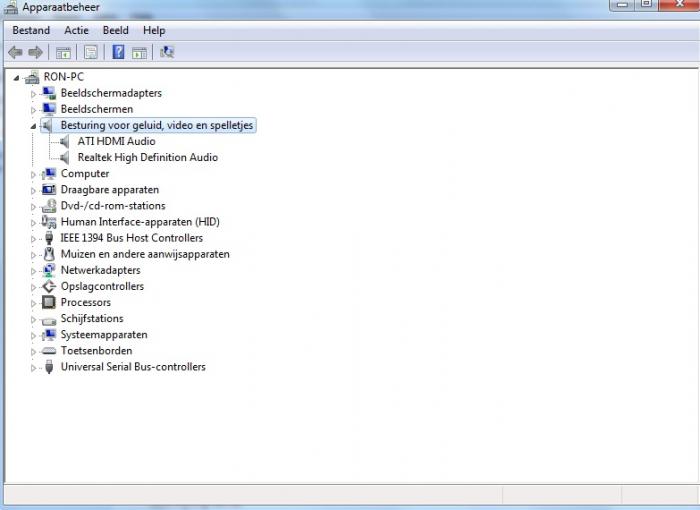This screenshot has height=510, width=700.
Task: Select the Opslagcontrollers label
Action: coord(102,286)
